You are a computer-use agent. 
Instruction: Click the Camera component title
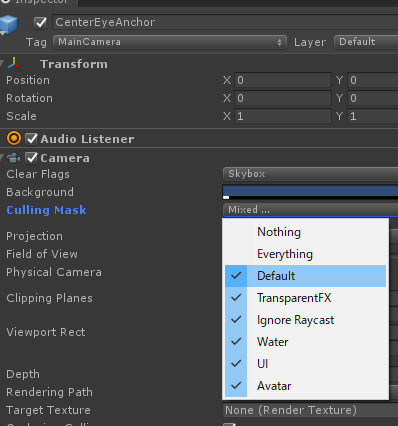[65, 158]
